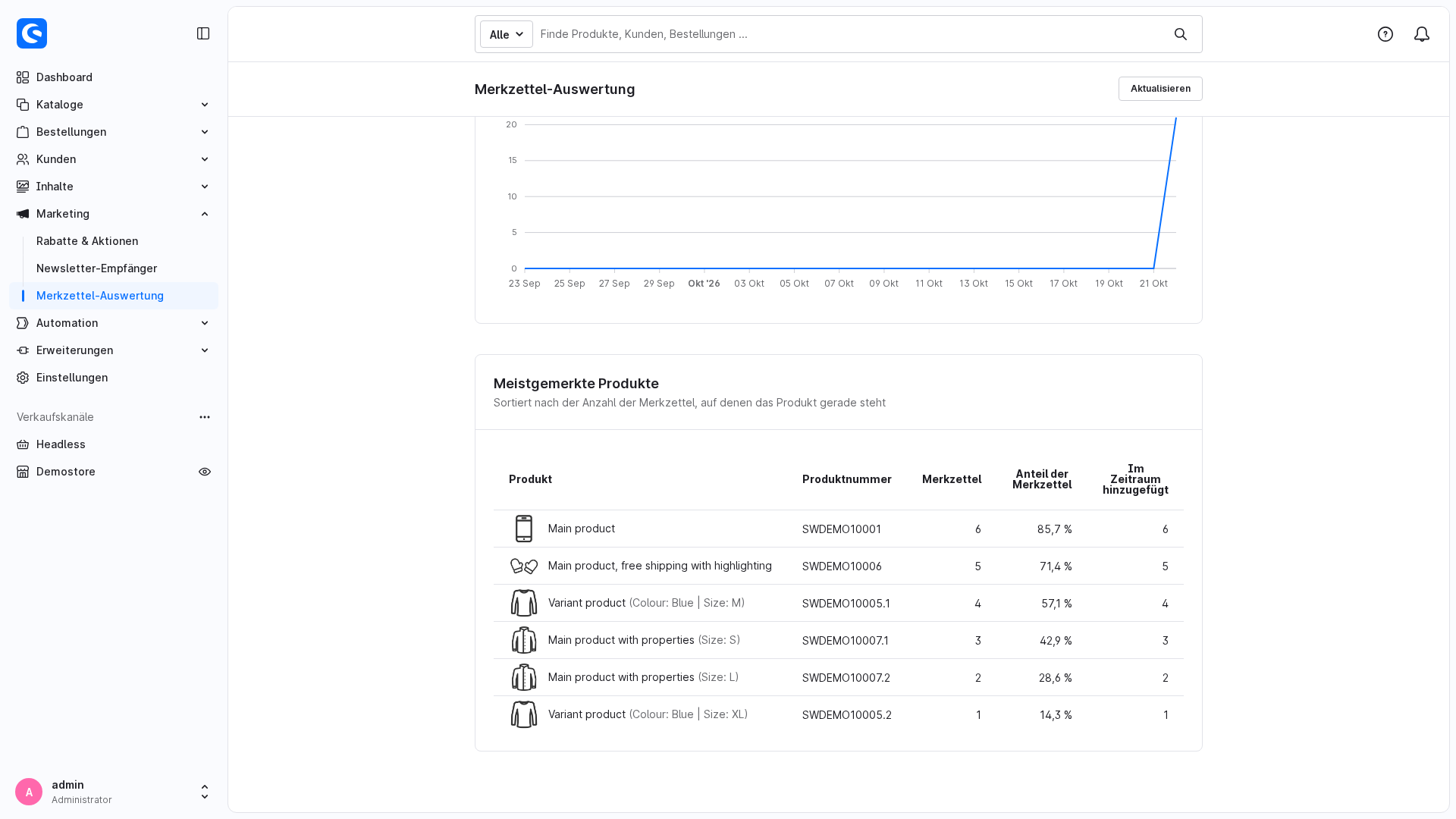
Task: Collapse the sidebar with the panel icon
Action: click(x=203, y=33)
